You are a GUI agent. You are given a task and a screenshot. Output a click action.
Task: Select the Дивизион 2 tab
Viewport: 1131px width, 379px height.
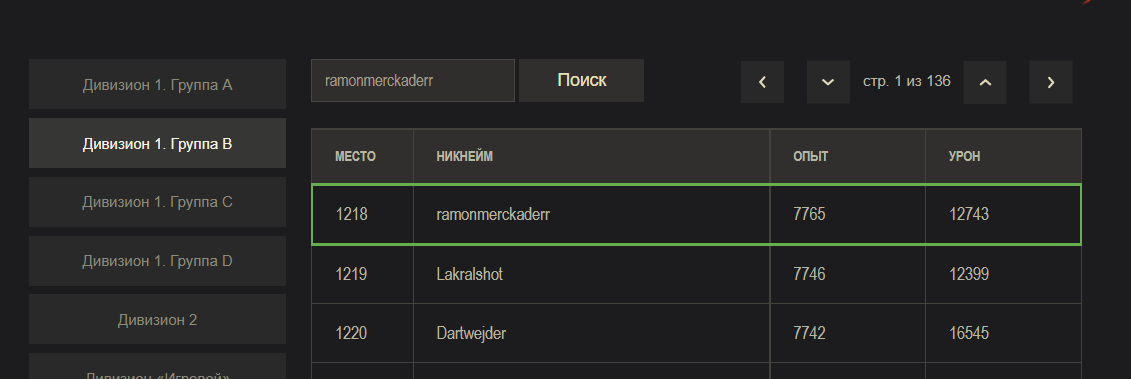(157, 319)
